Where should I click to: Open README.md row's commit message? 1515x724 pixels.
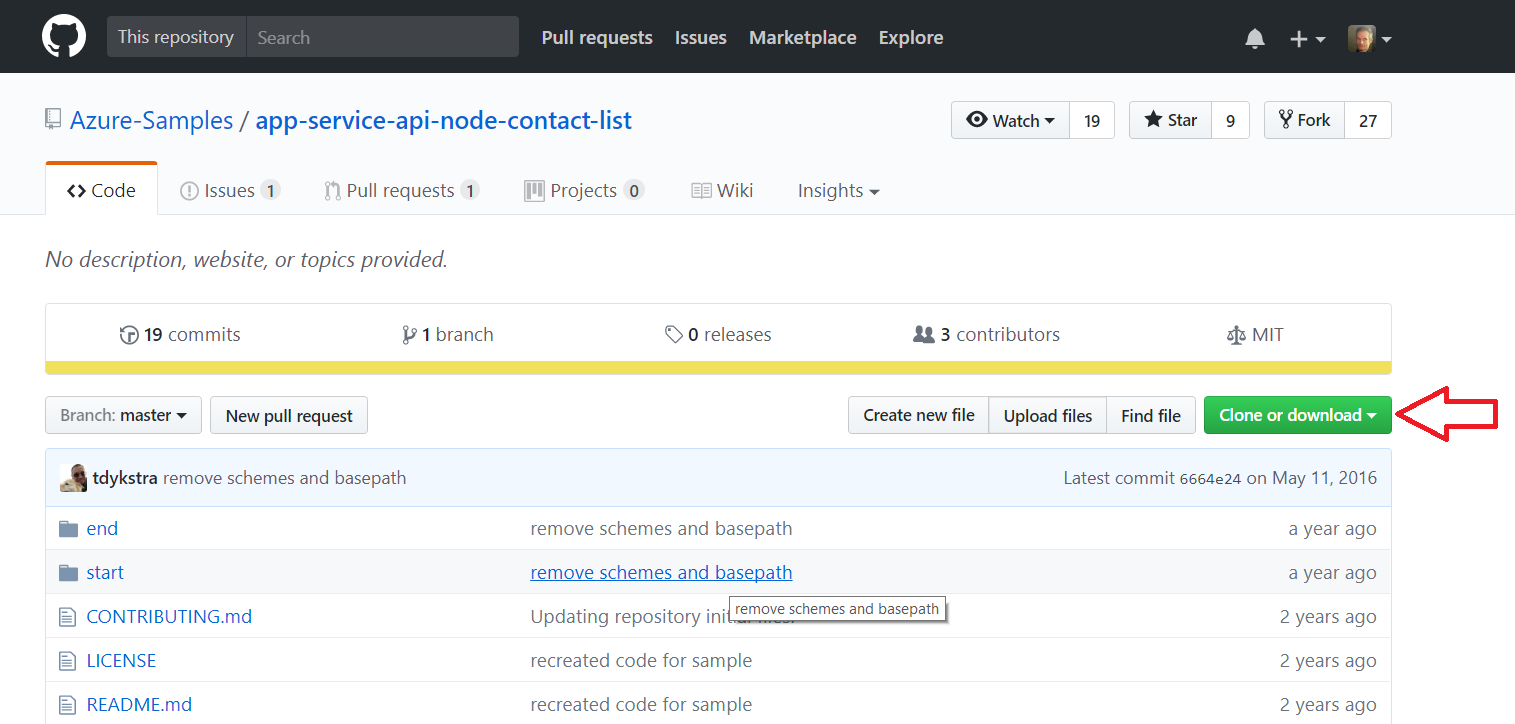[x=641, y=704]
